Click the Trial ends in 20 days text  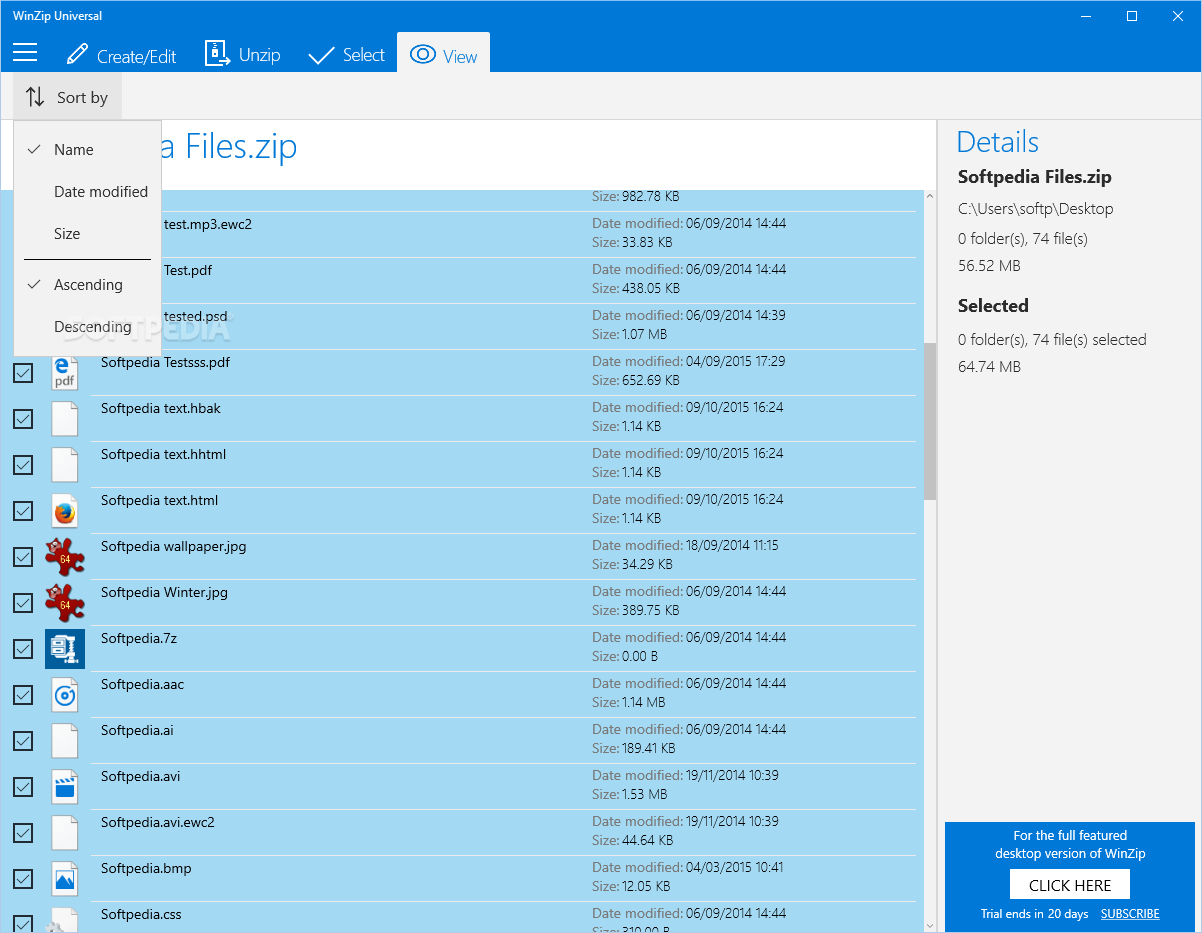tap(1035, 914)
